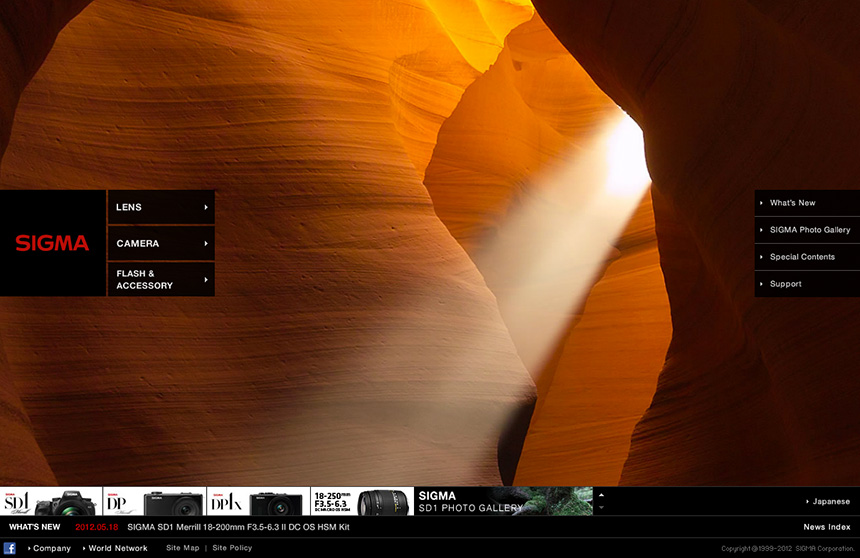
Task: Expand the Flash & Accessory menu arrow
Action: pyautogui.click(x=206, y=280)
